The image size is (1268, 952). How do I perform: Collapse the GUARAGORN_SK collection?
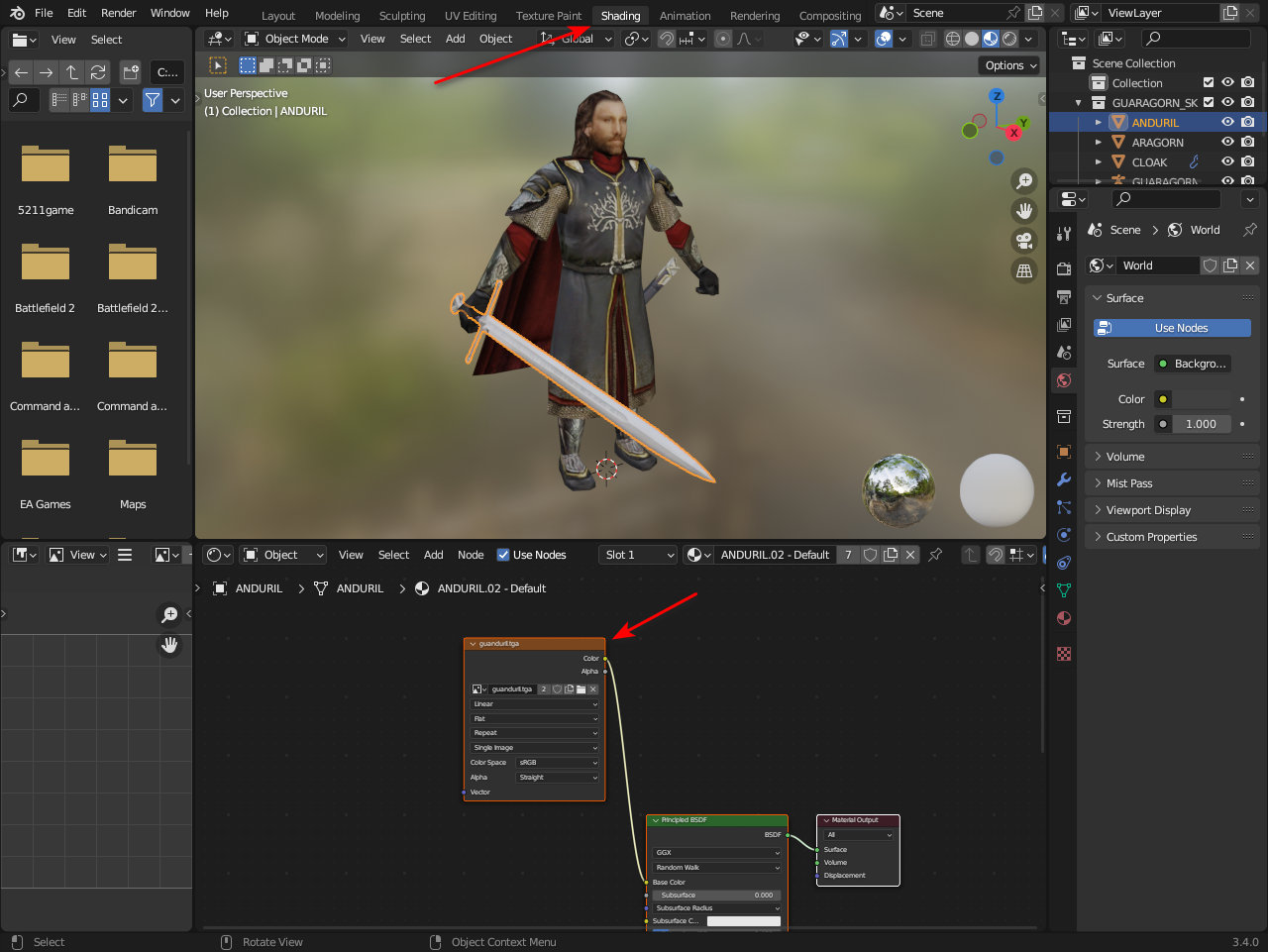1079,103
